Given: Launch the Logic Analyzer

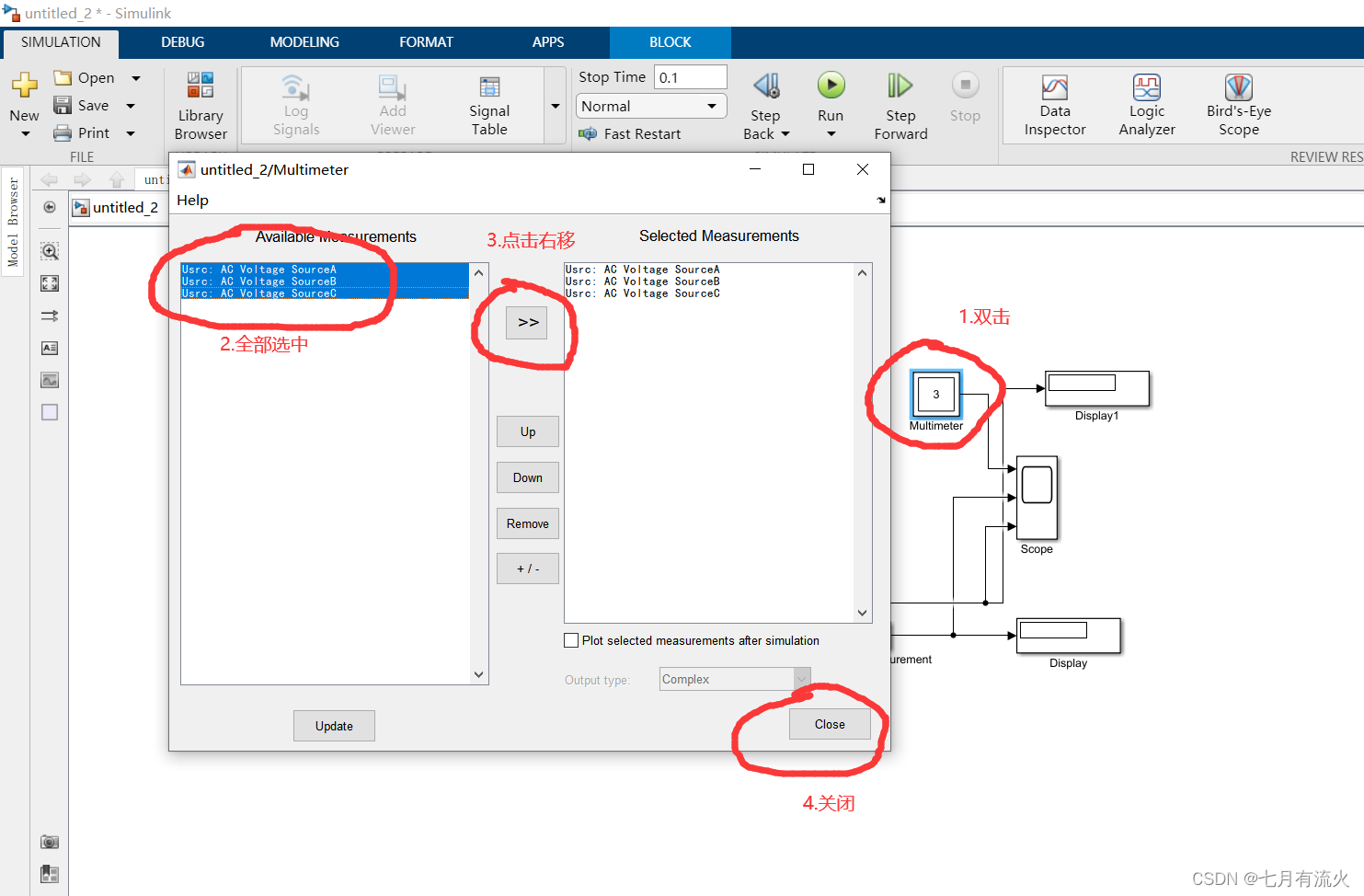Looking at the screenshot, I should coord(1147,106).
